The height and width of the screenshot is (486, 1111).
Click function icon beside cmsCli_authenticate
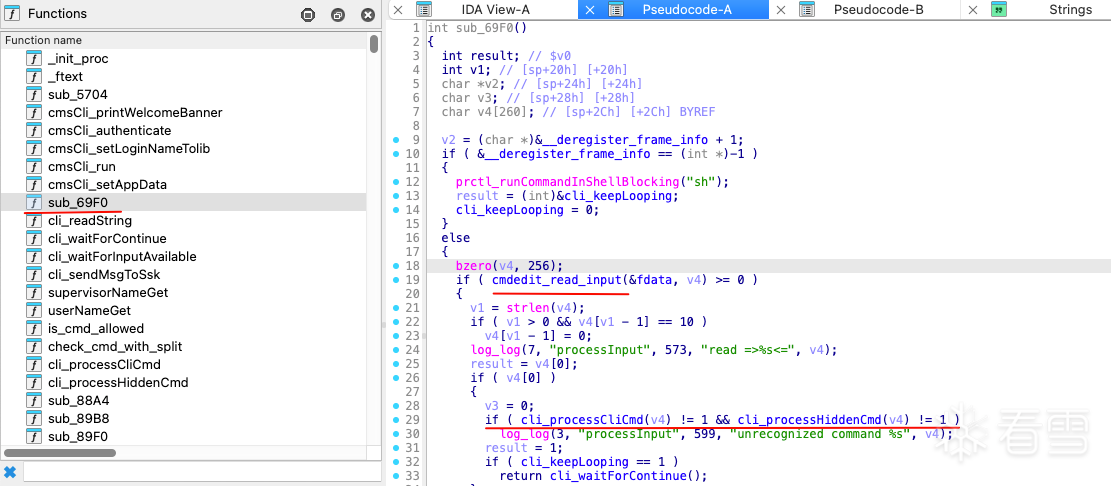point(33,130)
